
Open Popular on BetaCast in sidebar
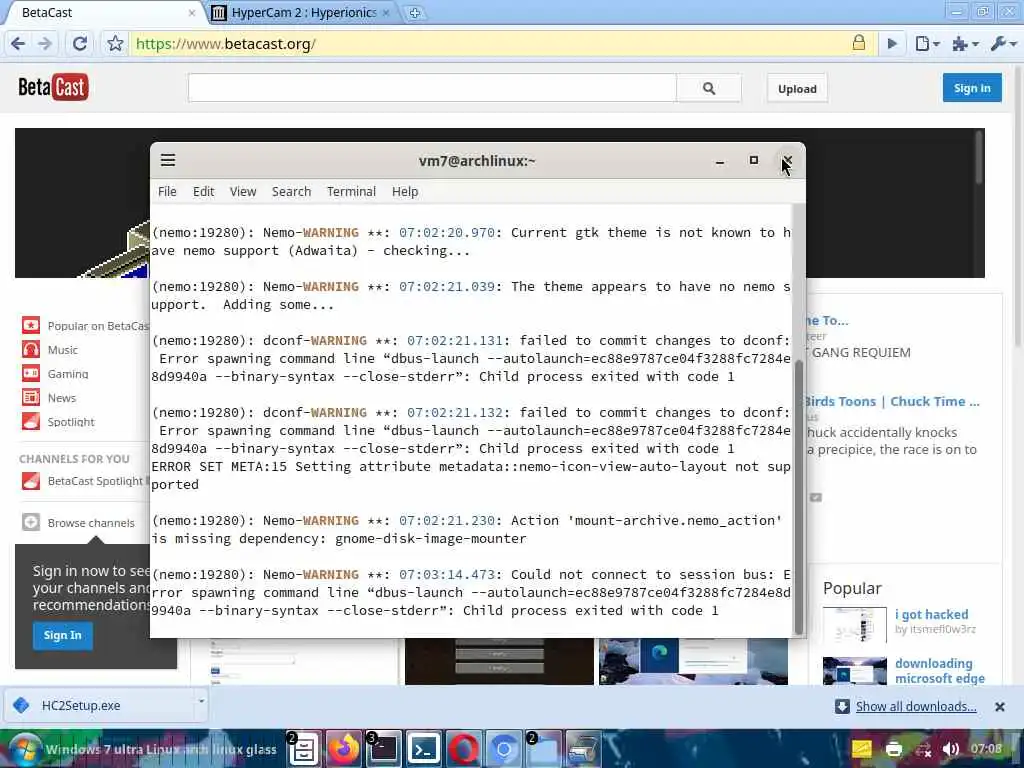(98, 326)
